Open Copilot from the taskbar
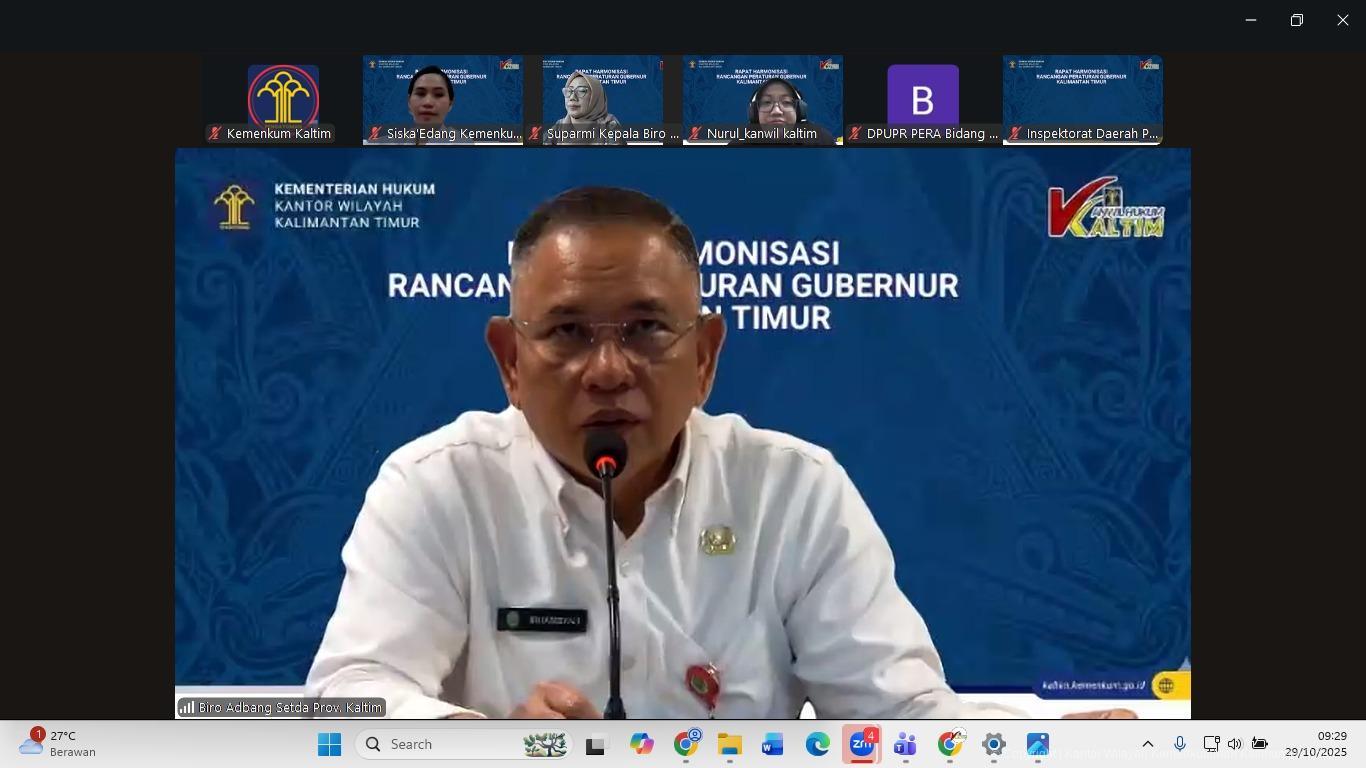Image resolution: width=1366 pixels, height=768 pixels. coord(641,744)
